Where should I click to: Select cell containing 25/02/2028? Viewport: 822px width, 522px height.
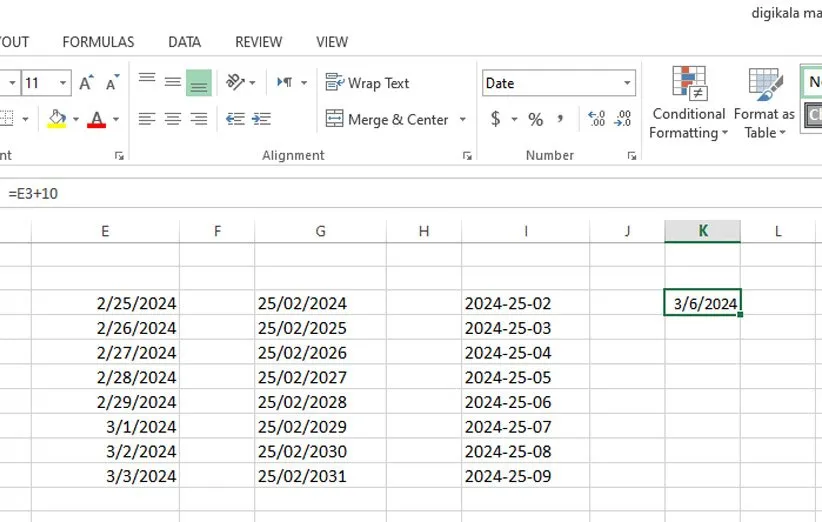coord(320,402)
